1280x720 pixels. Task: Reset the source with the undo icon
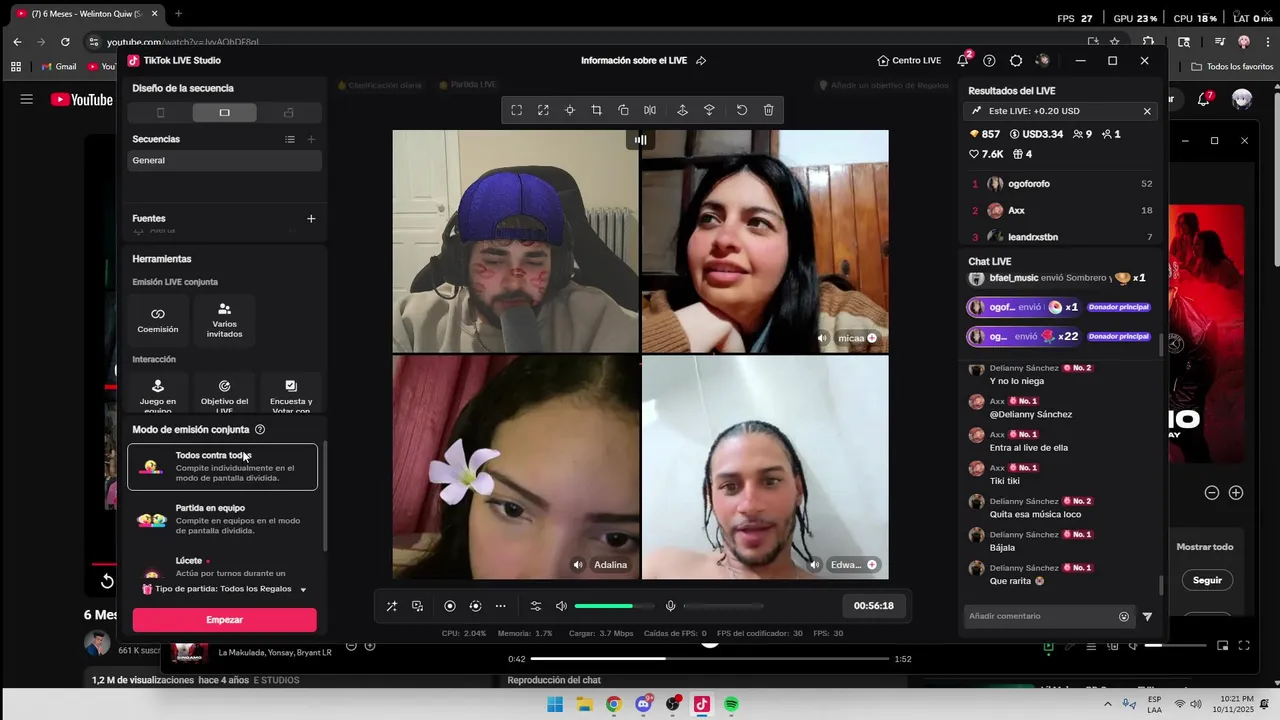(742, 110)
